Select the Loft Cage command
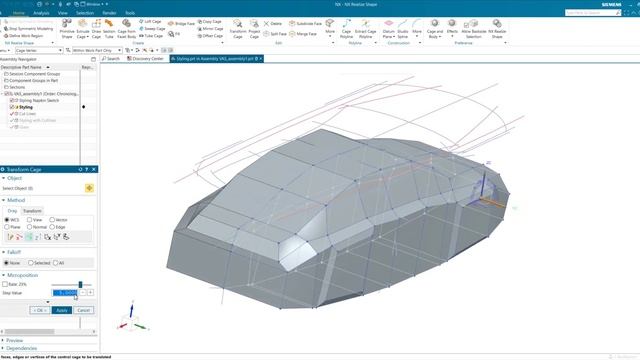640x360 pixels. (x=150, y=21)
